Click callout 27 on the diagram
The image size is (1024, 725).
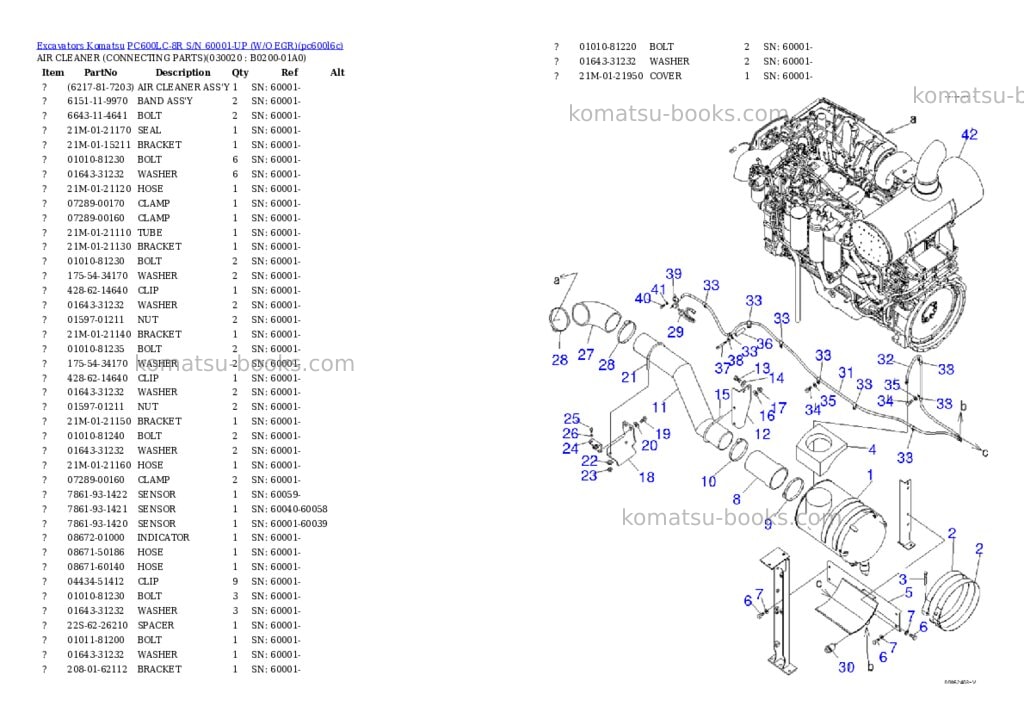[586, 355]
